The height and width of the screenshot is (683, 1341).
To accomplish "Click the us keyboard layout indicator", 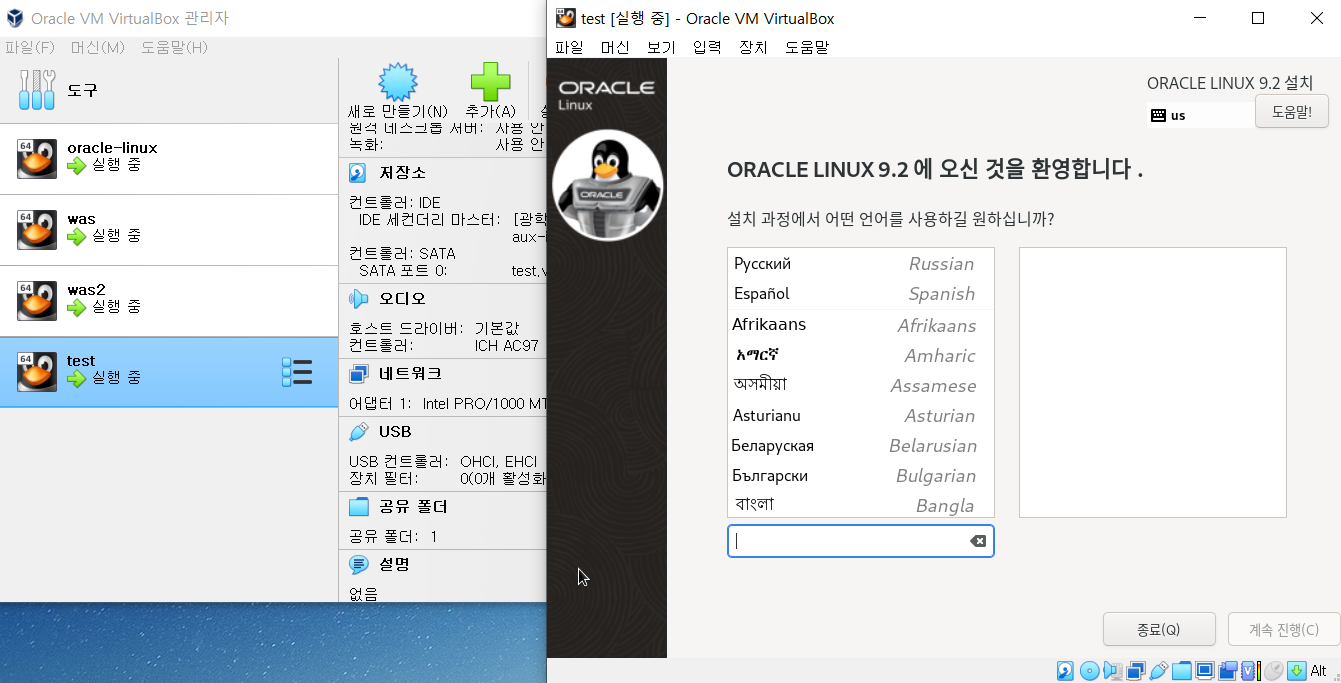I will coord(1200,115).
